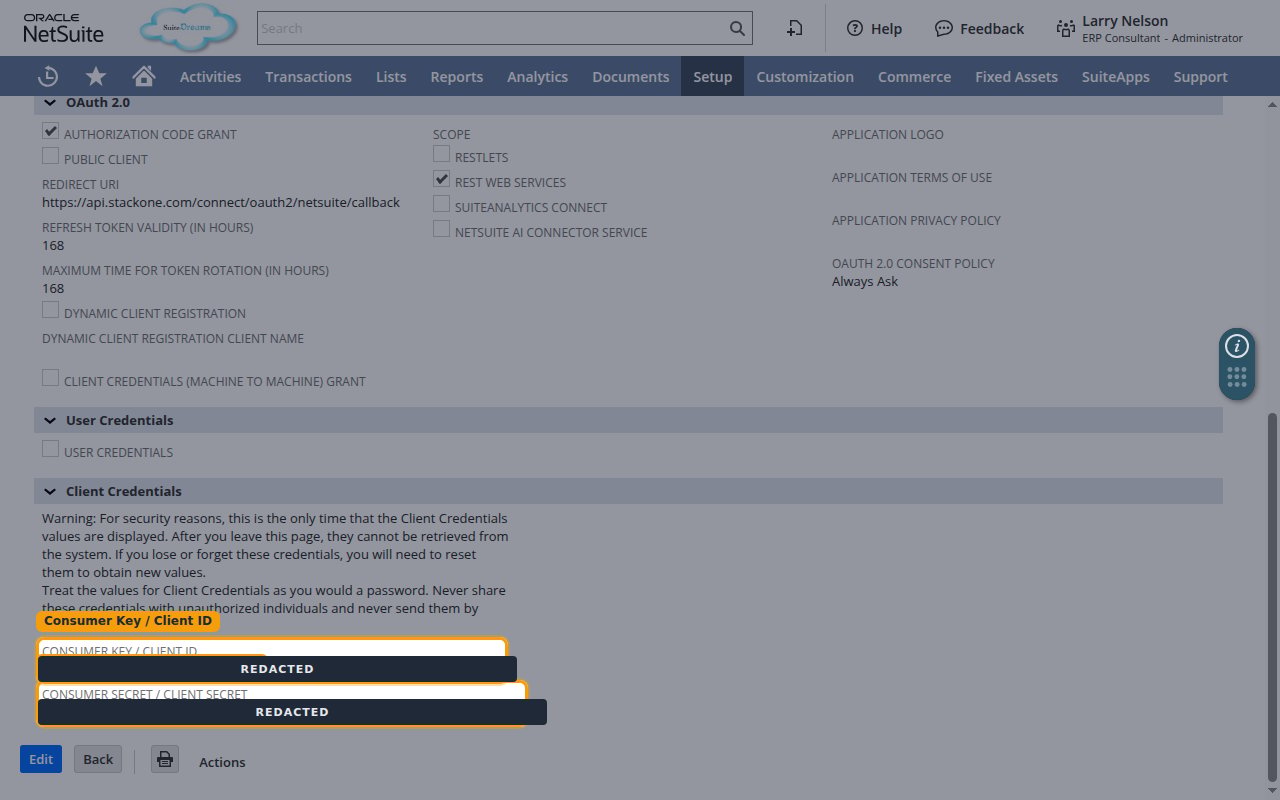The width and height of the screenshot is (1280, 800).
Task: Click the Feedback speech bubble icon
Action: [x=943, y=28]
